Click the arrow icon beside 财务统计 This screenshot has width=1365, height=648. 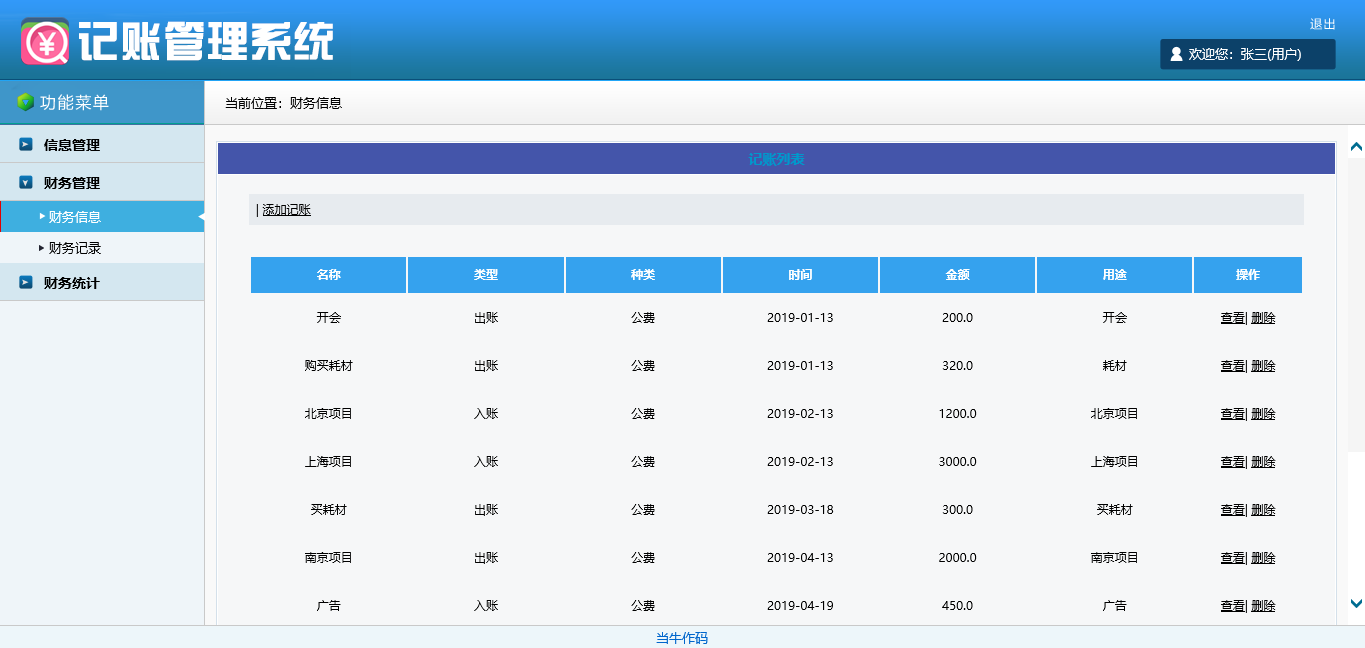26,283
